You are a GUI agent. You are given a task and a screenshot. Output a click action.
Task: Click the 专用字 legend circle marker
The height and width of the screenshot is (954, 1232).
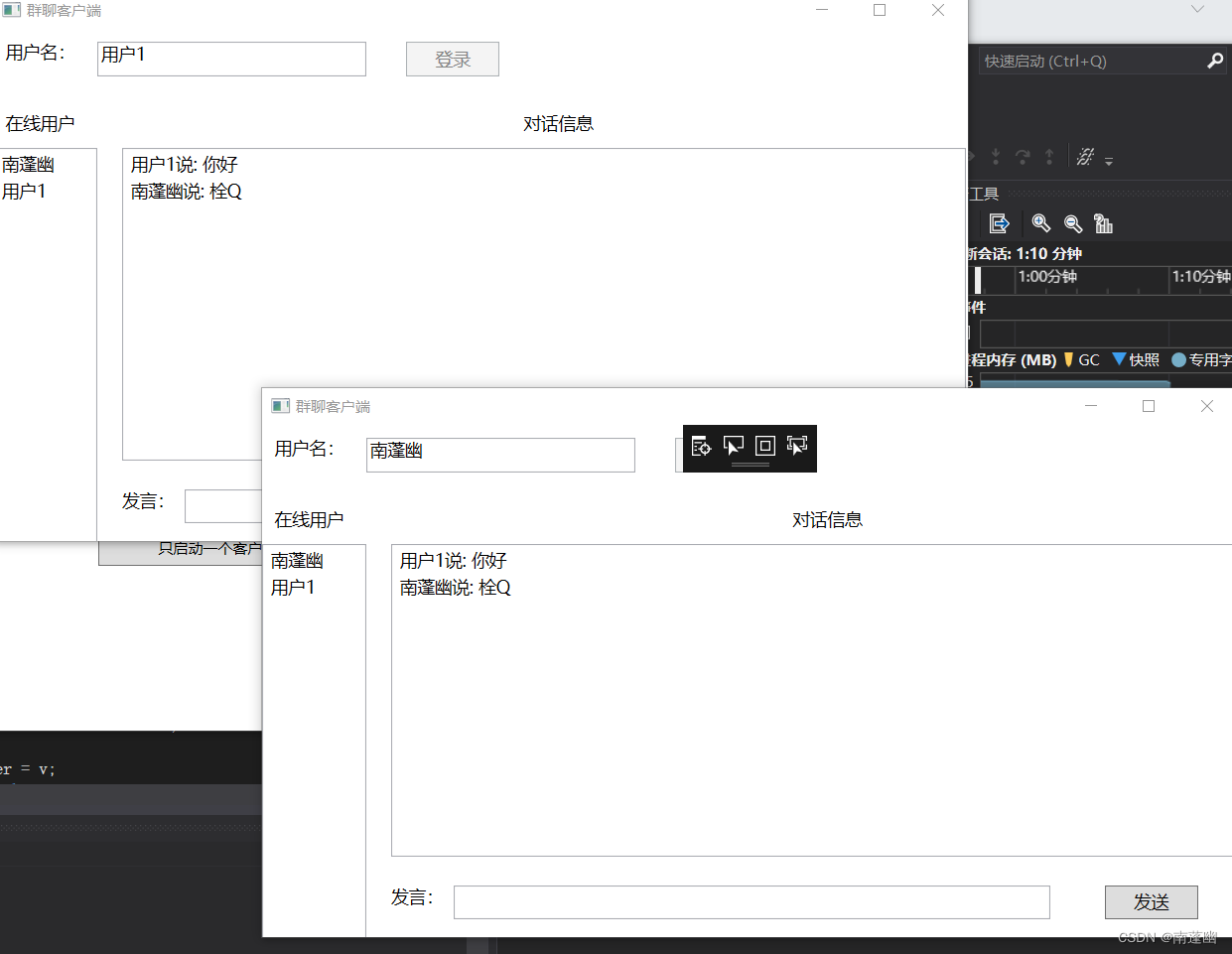tap(1178, 359)
